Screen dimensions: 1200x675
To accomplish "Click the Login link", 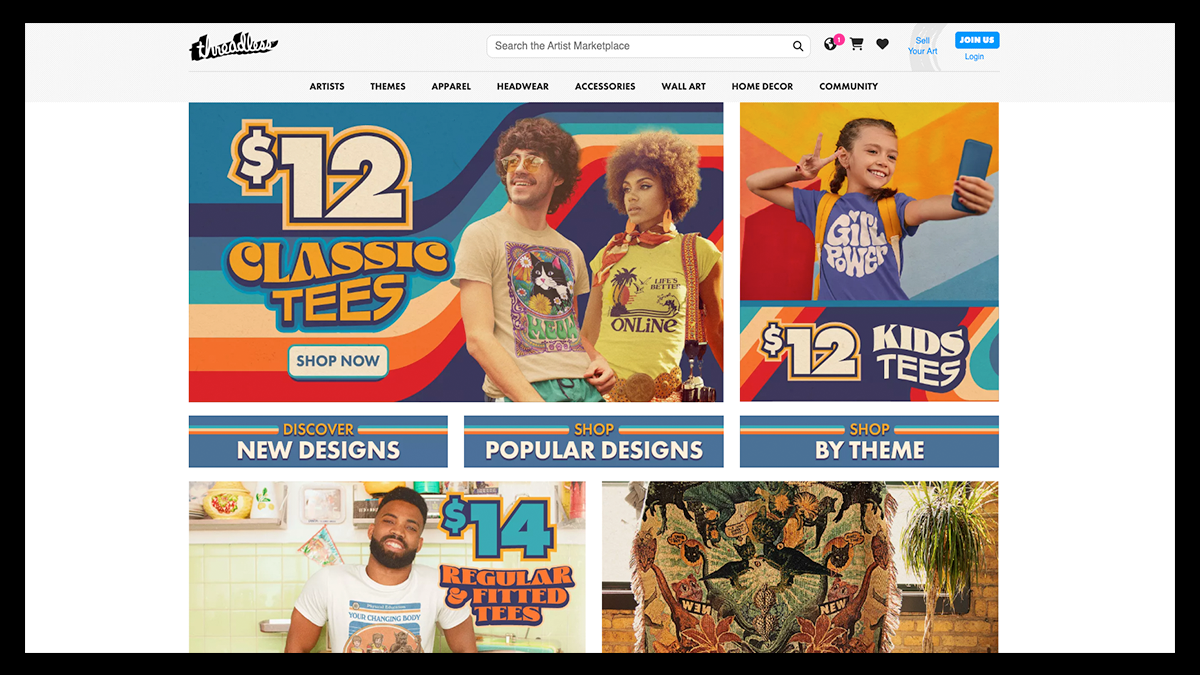I will pos(974,57).
